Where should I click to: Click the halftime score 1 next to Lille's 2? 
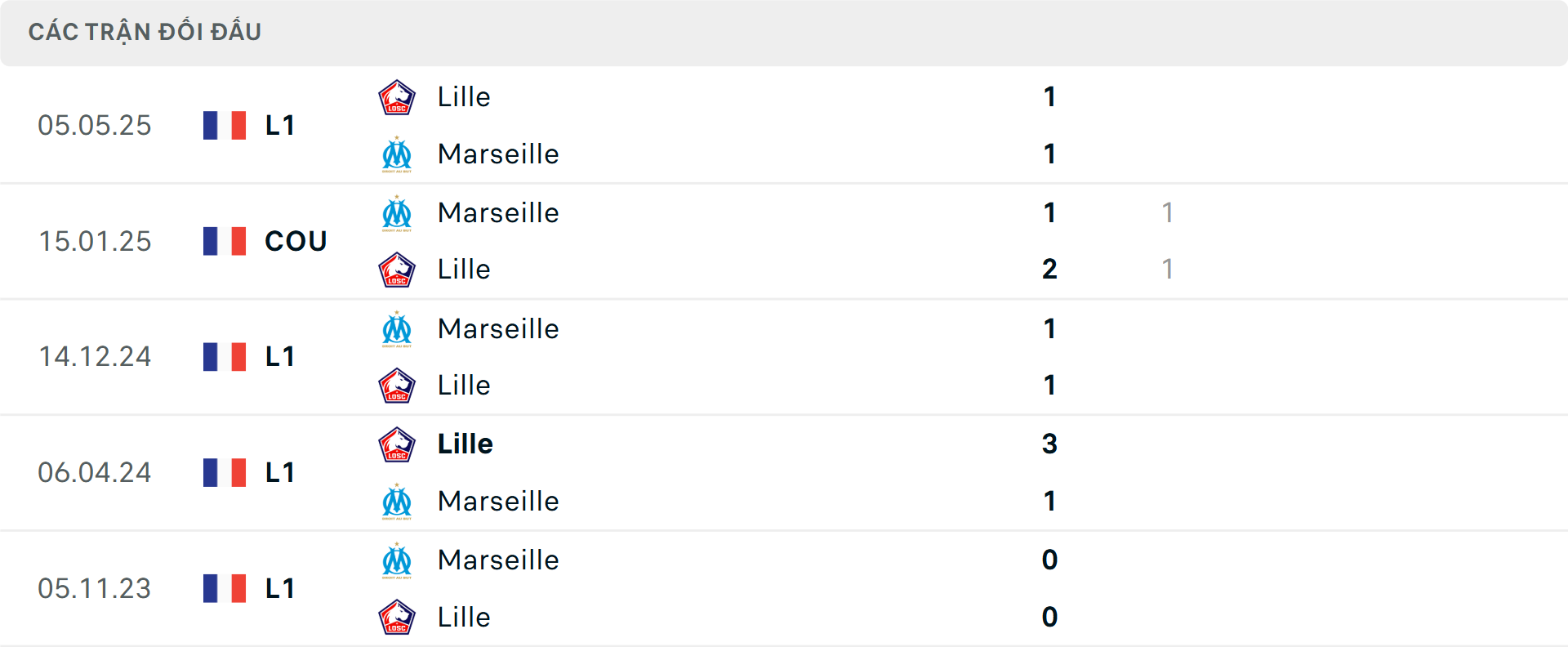click(1168, 269)
